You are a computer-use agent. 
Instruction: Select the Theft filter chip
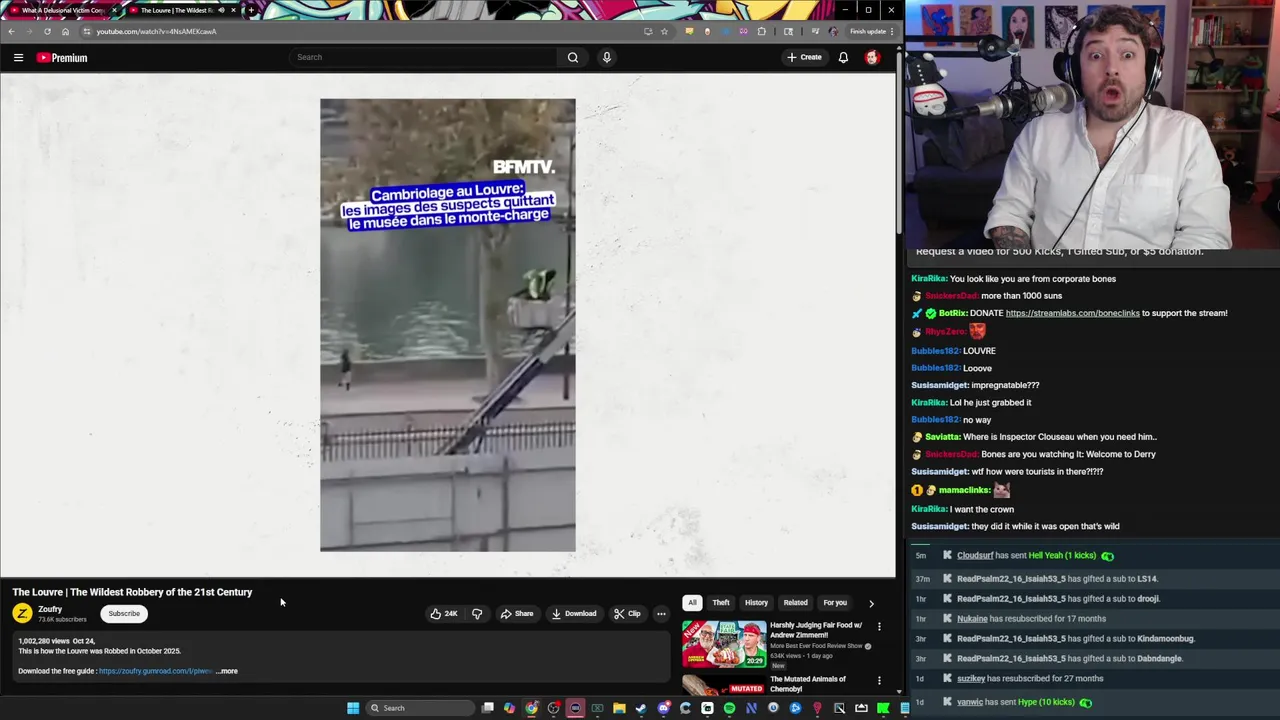click(x=721, y=603)
